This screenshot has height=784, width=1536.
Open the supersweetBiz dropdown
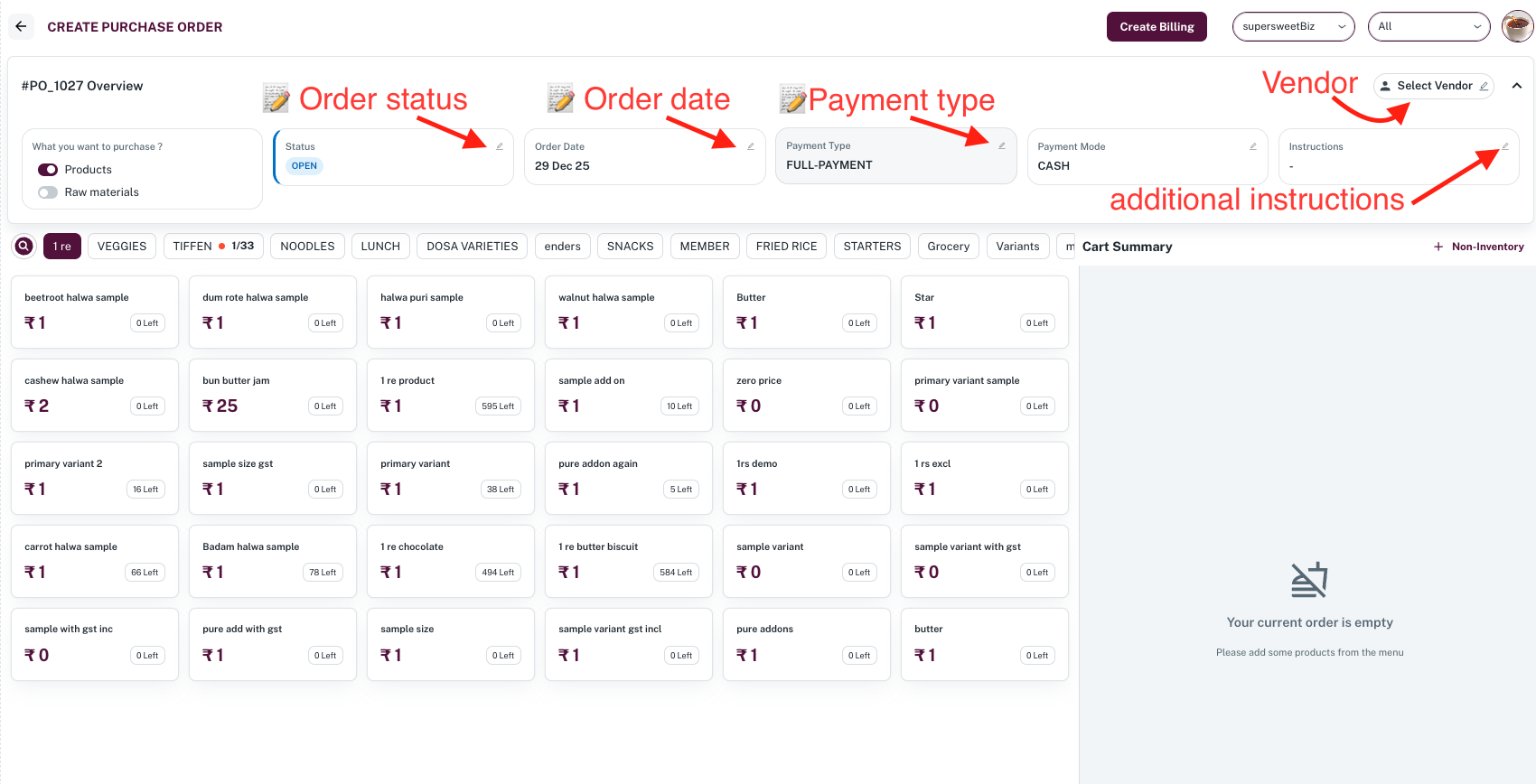tap(1293, 27)
